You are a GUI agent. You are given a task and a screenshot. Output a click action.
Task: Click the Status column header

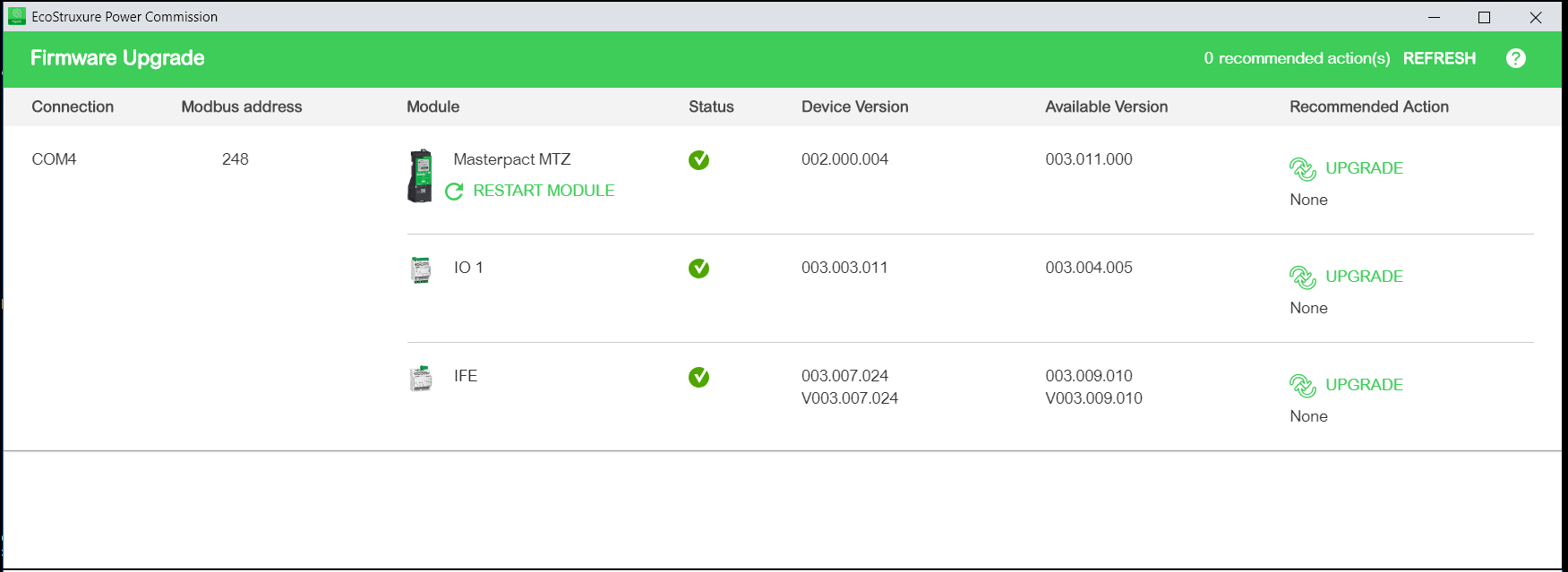[x=711, y=107]
